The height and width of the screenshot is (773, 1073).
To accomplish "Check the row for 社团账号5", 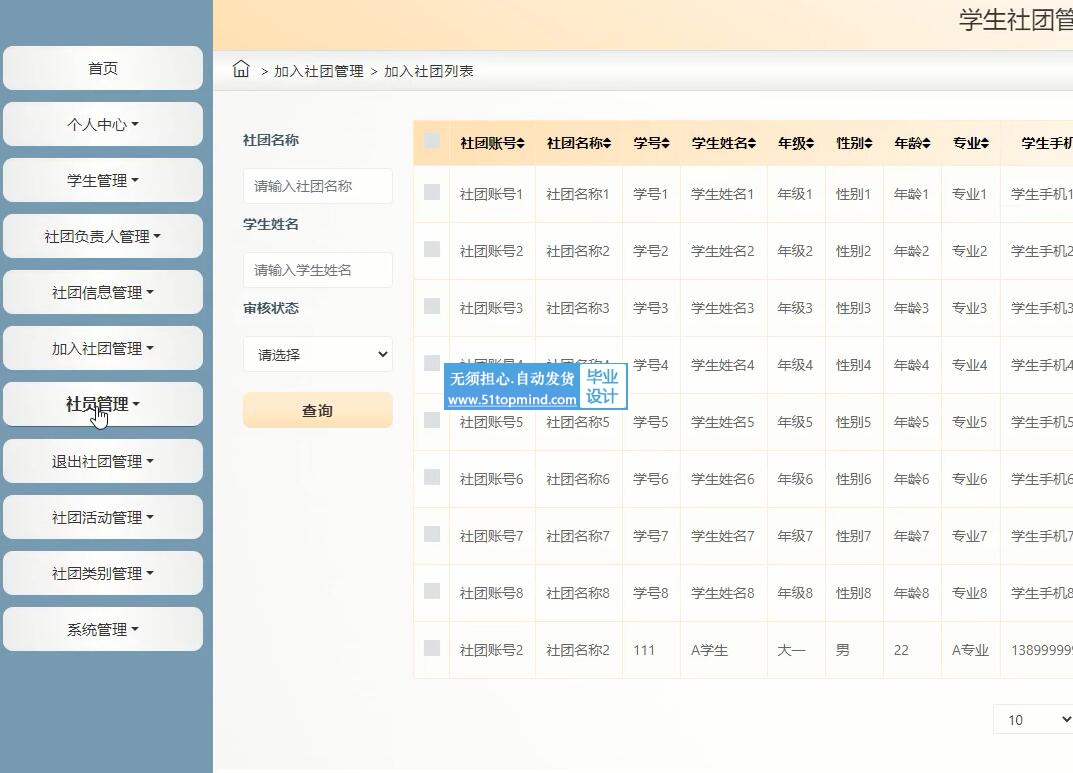I will [432, 420].
